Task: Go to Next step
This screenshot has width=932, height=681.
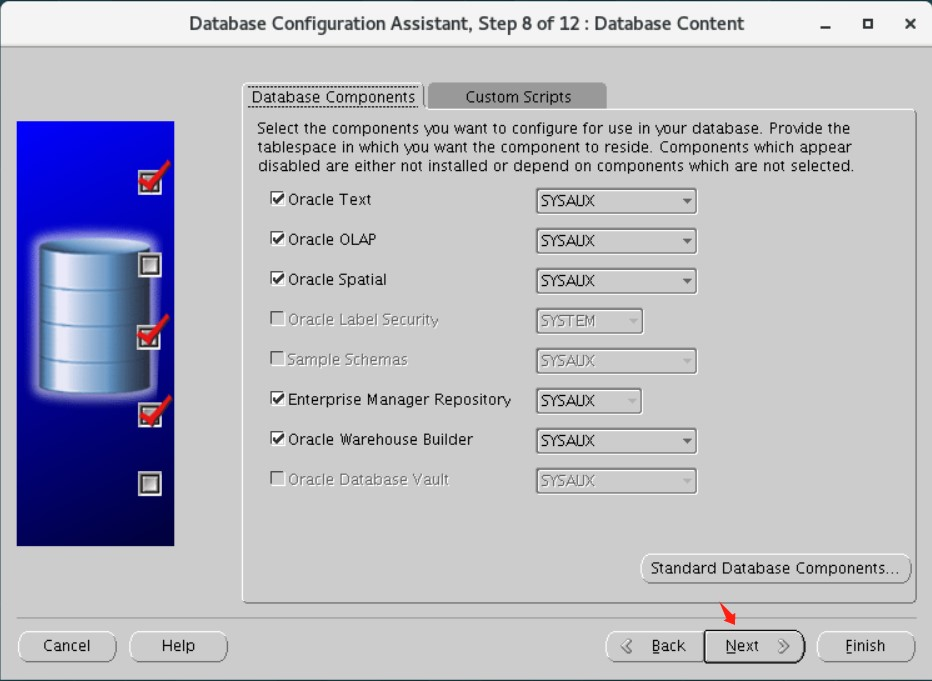Action: pyautogui.click(x=754, y=646)
